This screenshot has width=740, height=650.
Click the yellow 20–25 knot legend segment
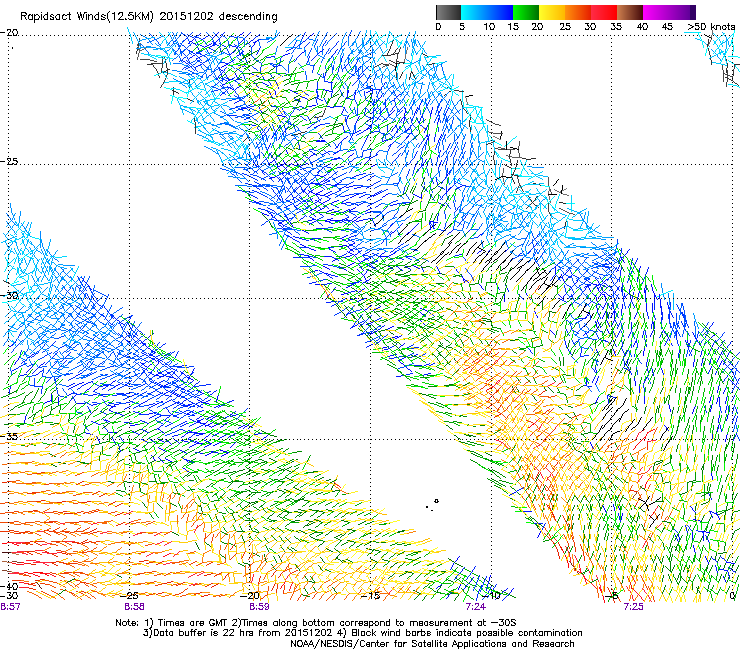click(552, 12)
